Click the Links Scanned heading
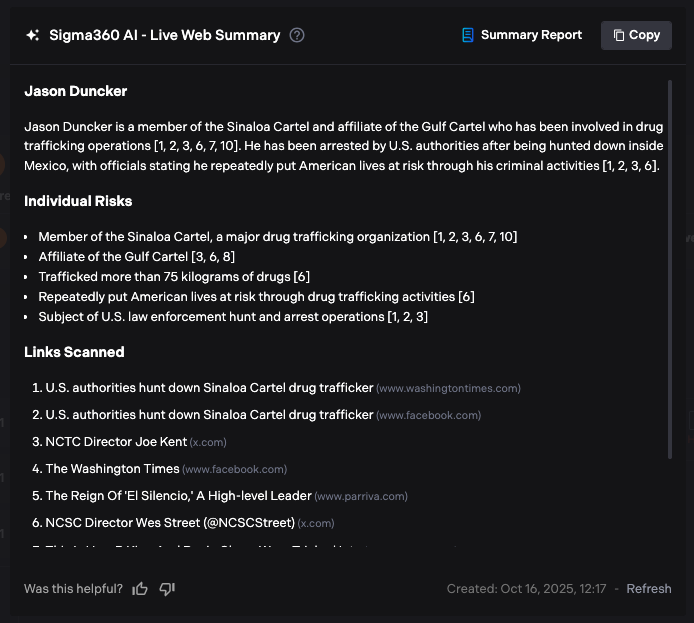The height and width of the screenshot is (623, 694). 74,352
